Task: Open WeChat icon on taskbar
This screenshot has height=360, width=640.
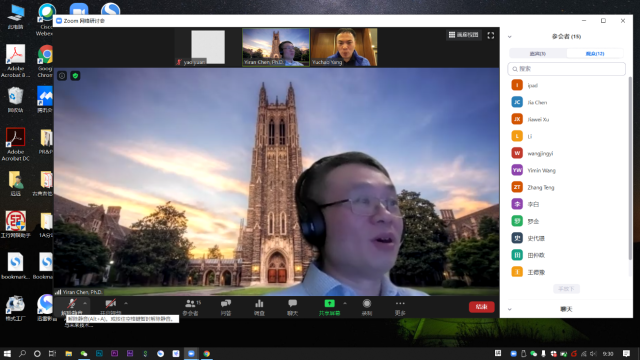Action: point(84,353)
